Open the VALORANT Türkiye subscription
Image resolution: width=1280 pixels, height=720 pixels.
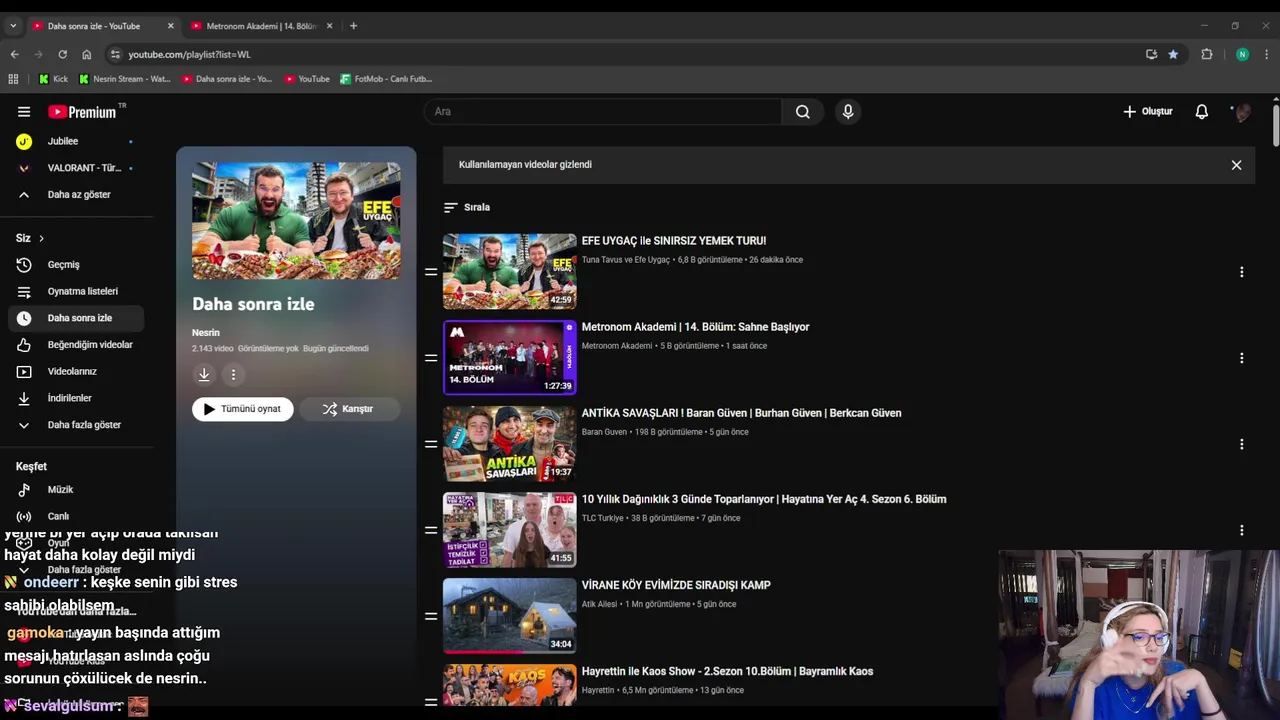[76, 168]
